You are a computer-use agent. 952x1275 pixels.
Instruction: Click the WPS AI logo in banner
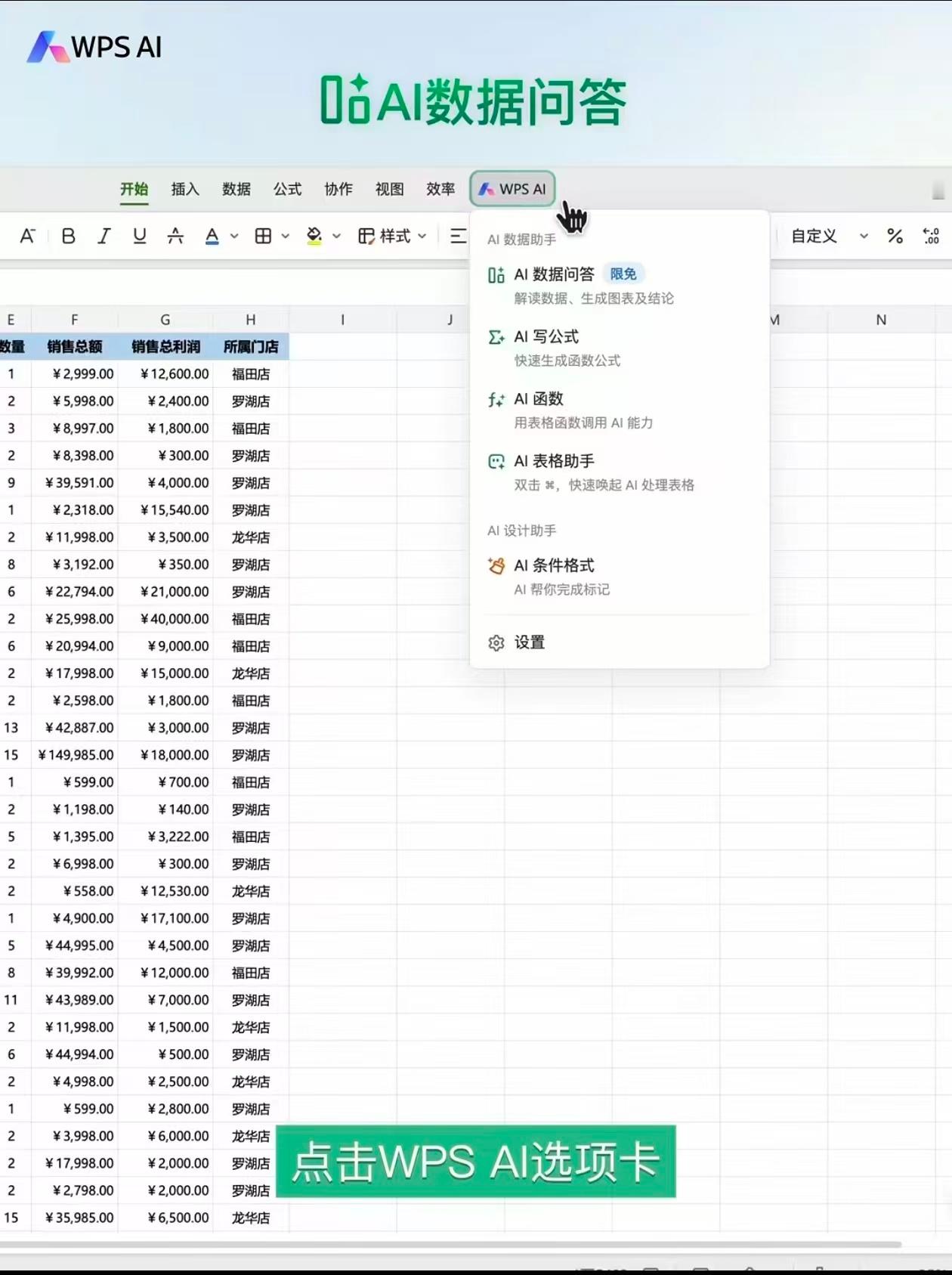(94, 46)
